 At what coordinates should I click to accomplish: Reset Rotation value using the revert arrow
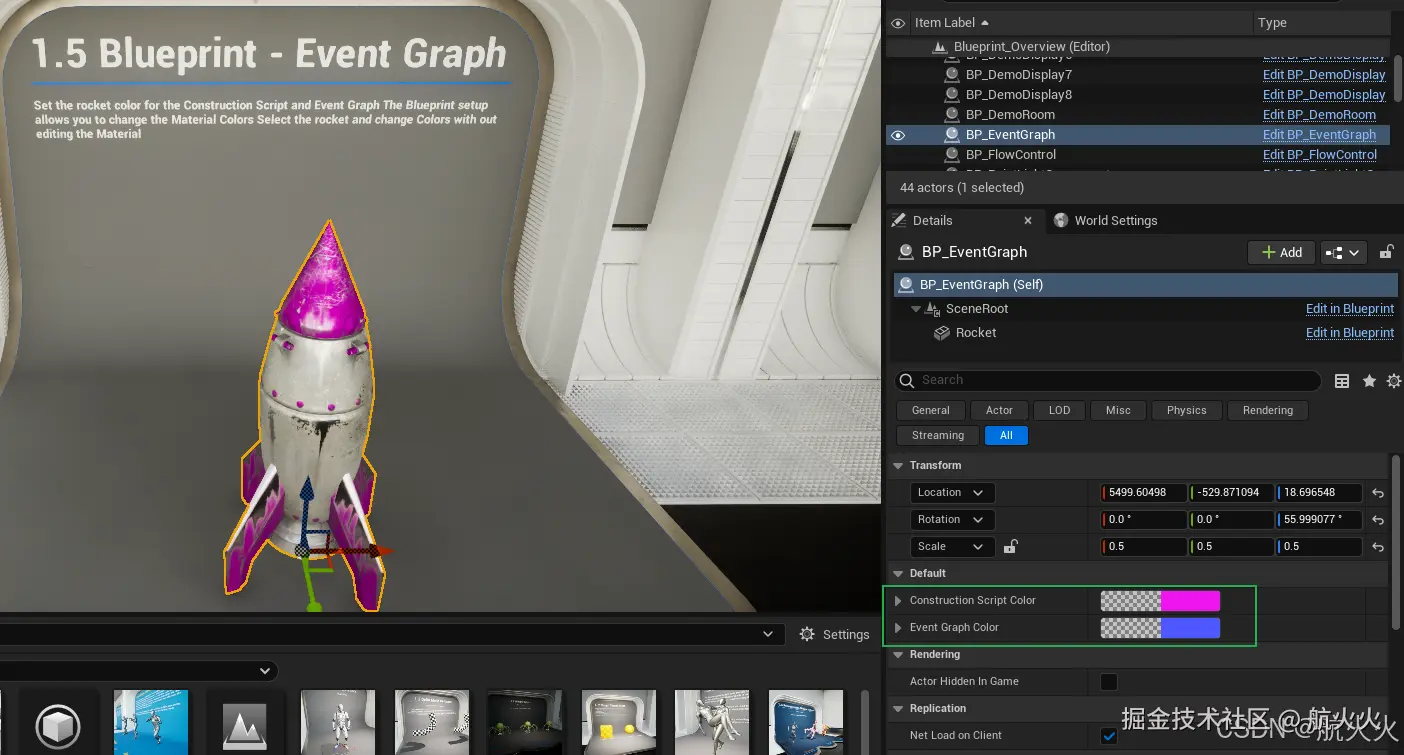click(x=1378, y=520)
